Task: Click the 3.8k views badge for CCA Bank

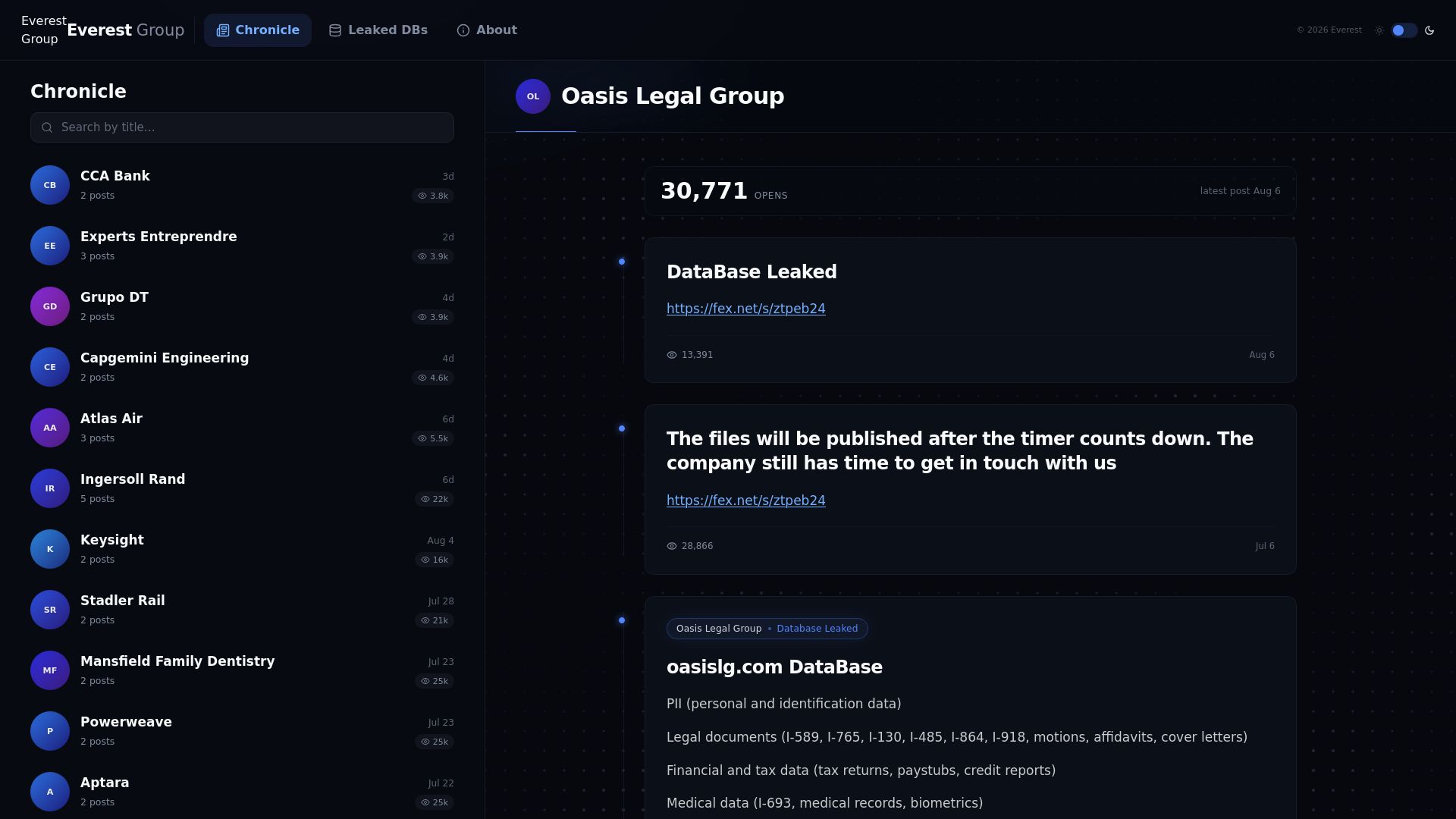Action: coord(433,196)
